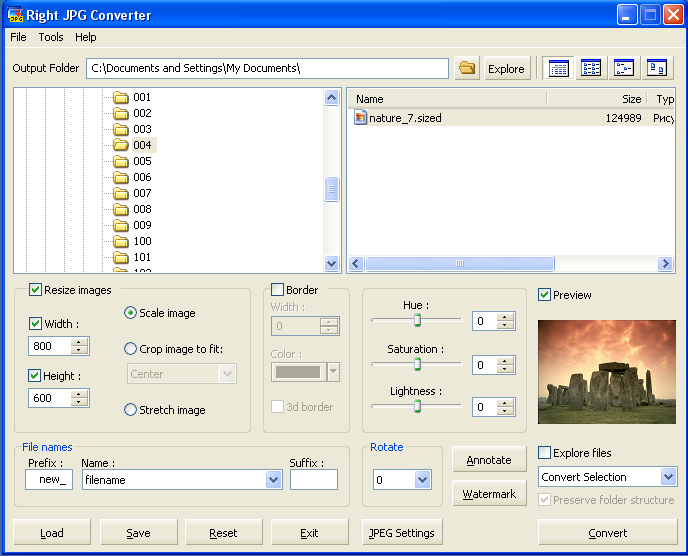Select the Stretch image radio option
The width and height of the screenshot is (688, 556).
click(x=130, y=410)
